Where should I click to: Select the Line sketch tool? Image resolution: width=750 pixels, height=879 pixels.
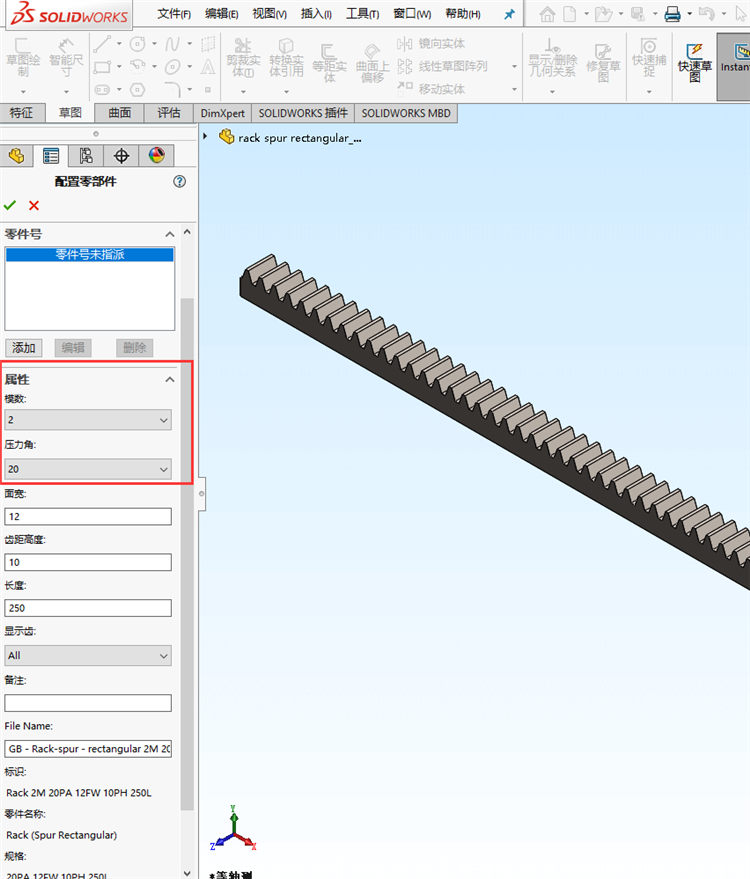(101, 43)
